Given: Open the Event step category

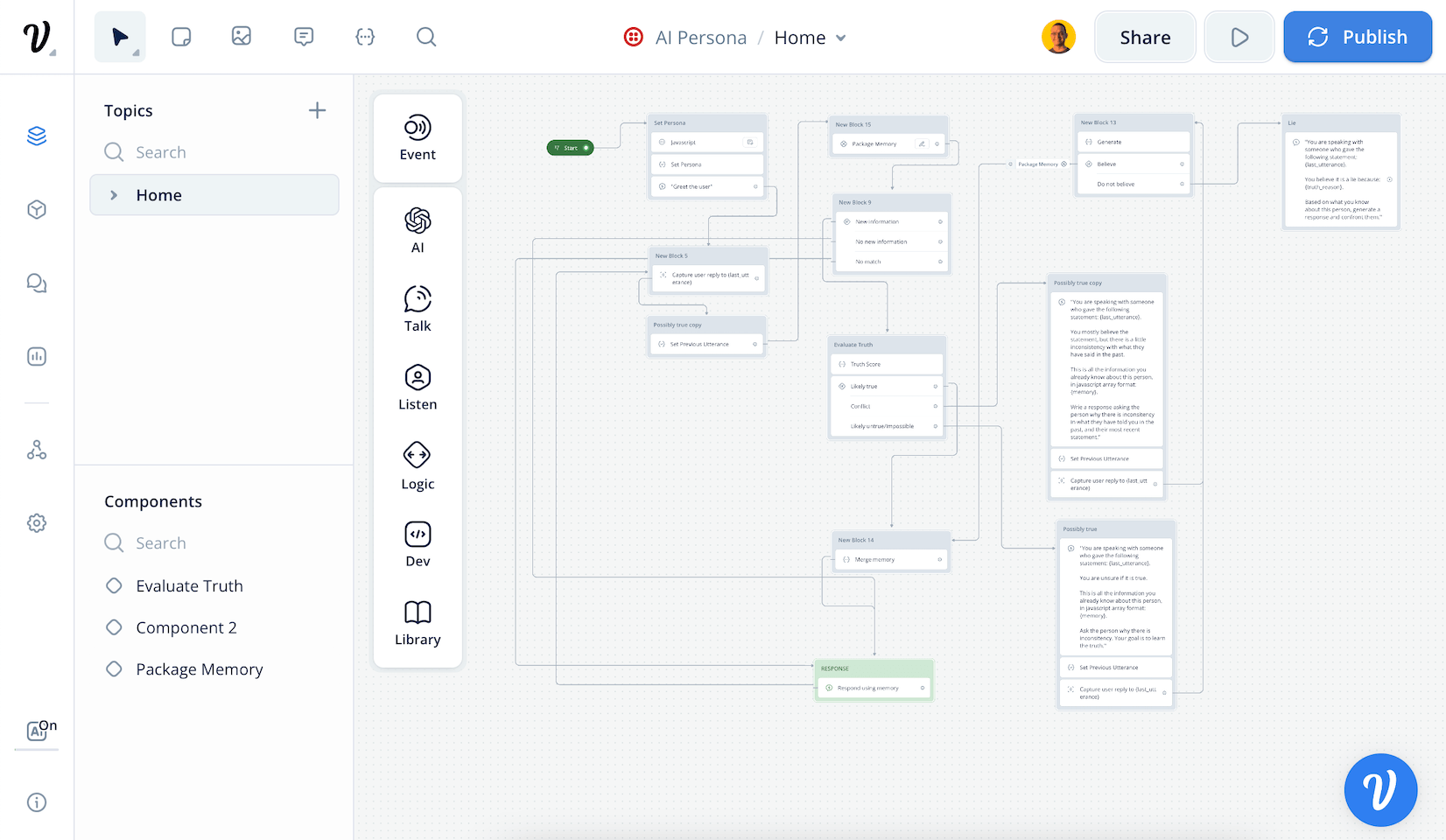Looking at the screenshot, I should tap(418, 137).
